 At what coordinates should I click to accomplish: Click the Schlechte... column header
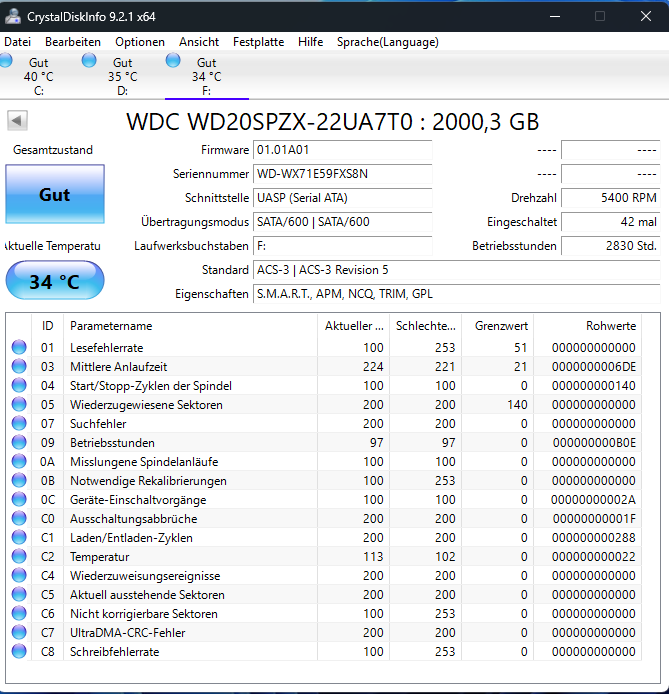pos(426,326)
